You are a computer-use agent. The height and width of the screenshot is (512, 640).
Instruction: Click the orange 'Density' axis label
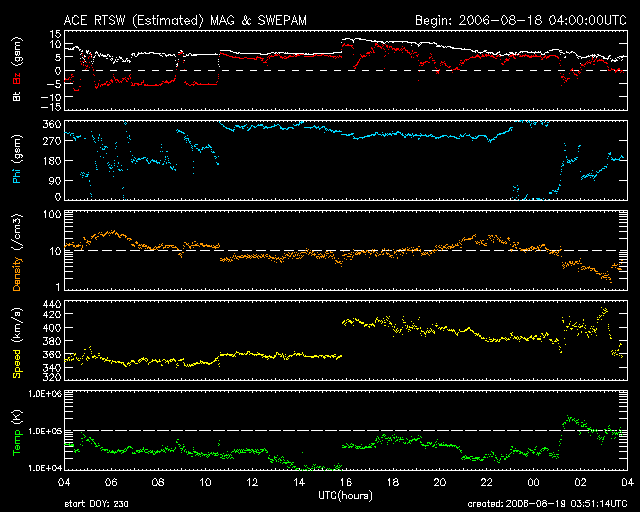coord(17,274)
